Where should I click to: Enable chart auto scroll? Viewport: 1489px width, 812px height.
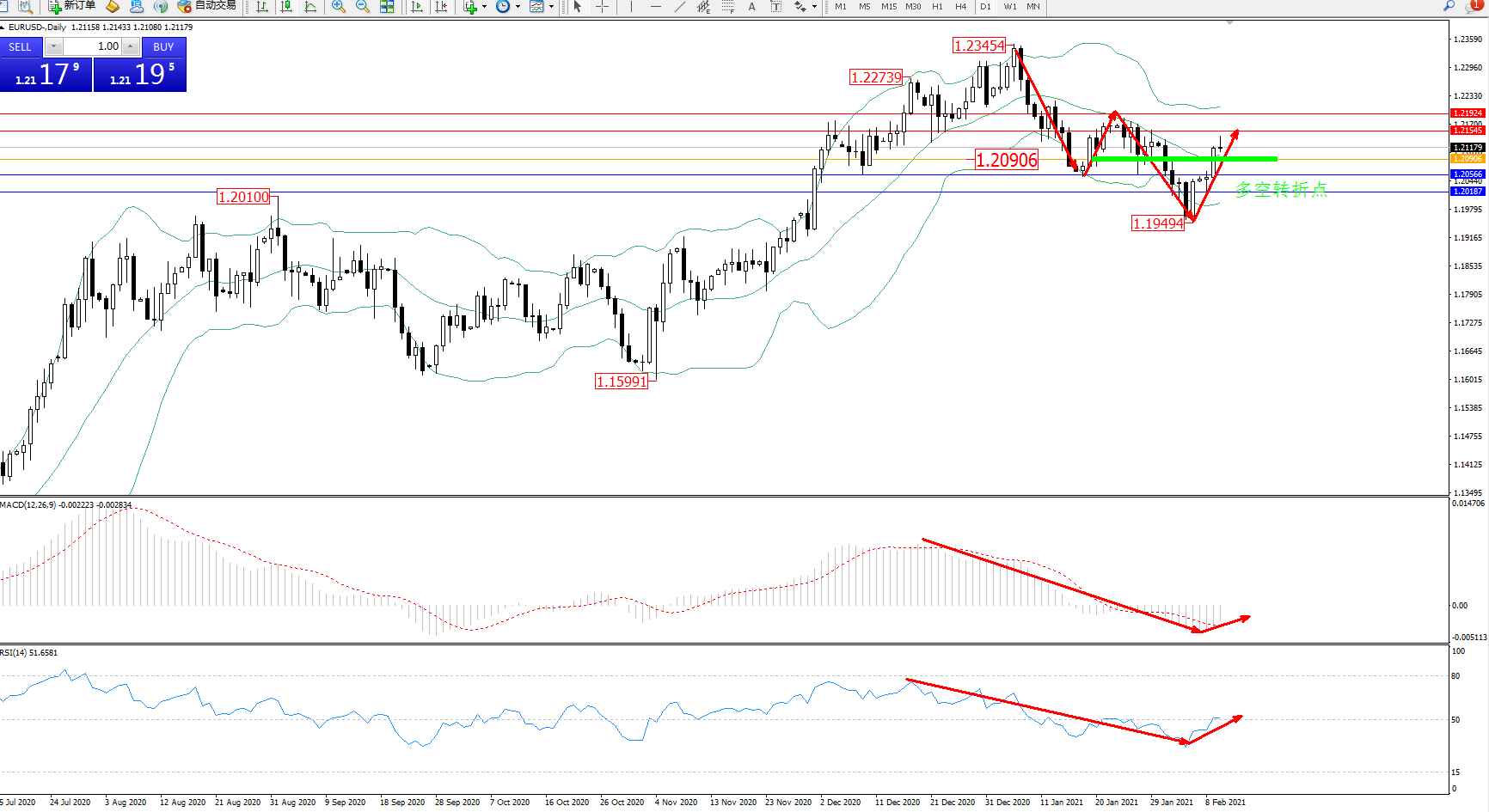[x=417, y=7]
